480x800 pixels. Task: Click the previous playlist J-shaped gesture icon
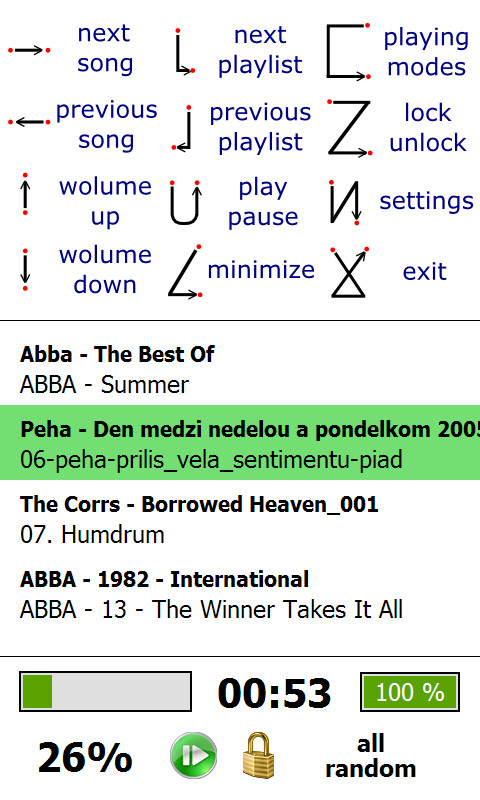tap(182, 128)
